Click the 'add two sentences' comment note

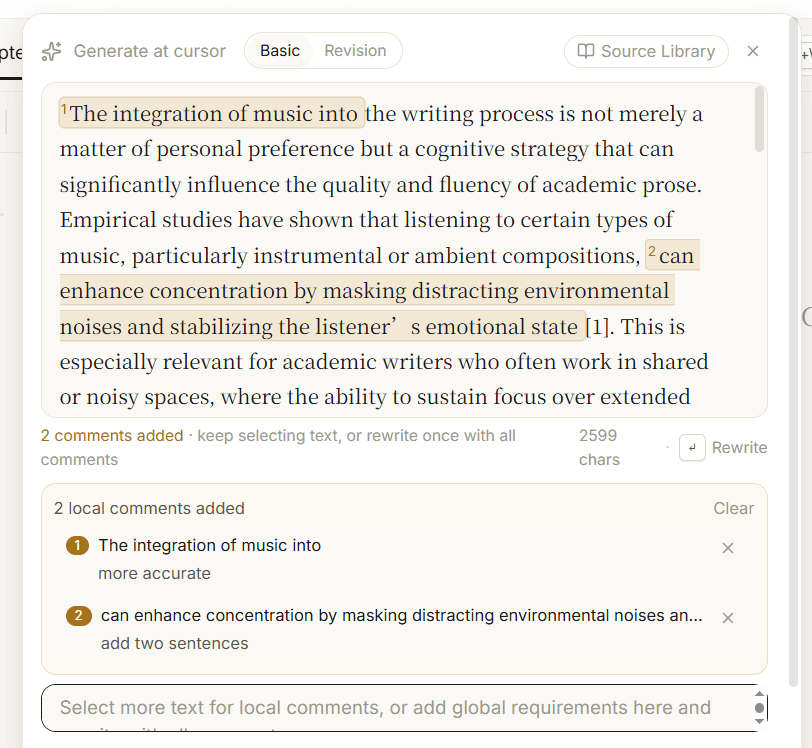(x=175, y=643)
